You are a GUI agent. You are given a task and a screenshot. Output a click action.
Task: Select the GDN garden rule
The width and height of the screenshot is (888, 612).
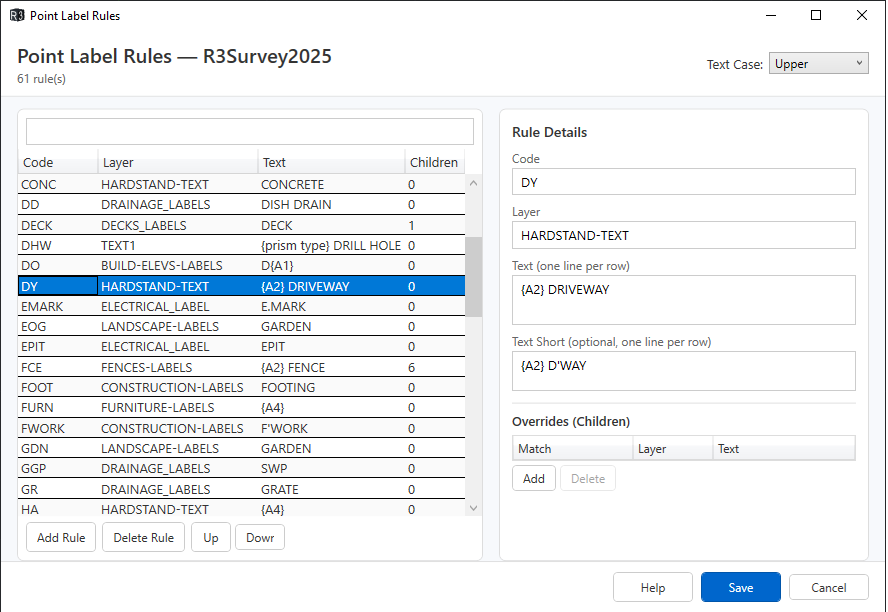point(242,448)
